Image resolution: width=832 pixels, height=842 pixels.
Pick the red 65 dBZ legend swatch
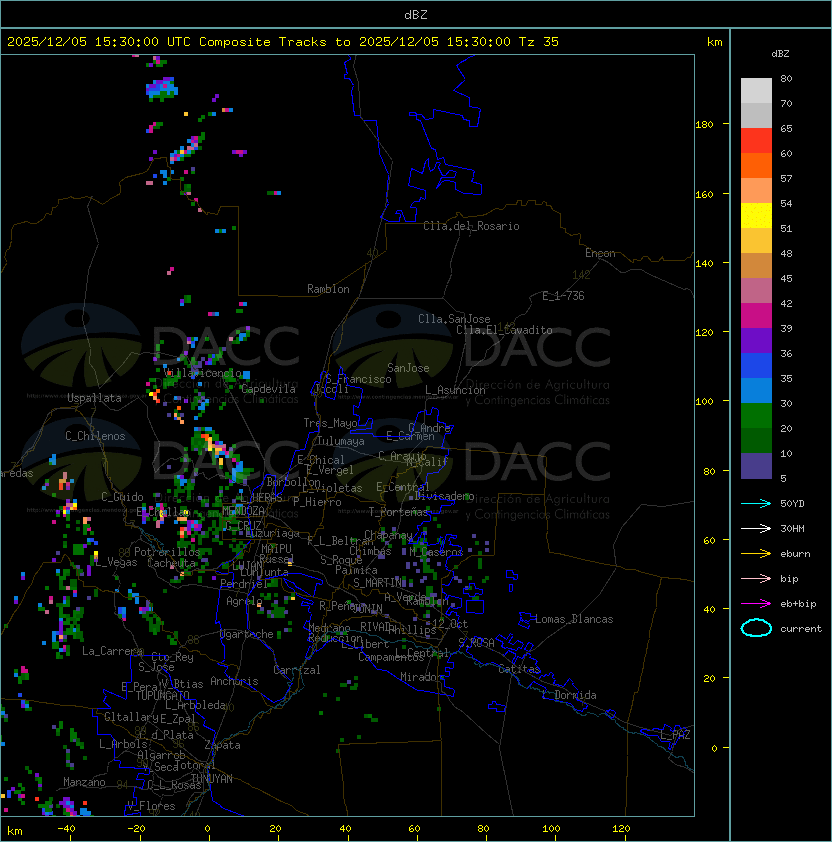(756, 141)
